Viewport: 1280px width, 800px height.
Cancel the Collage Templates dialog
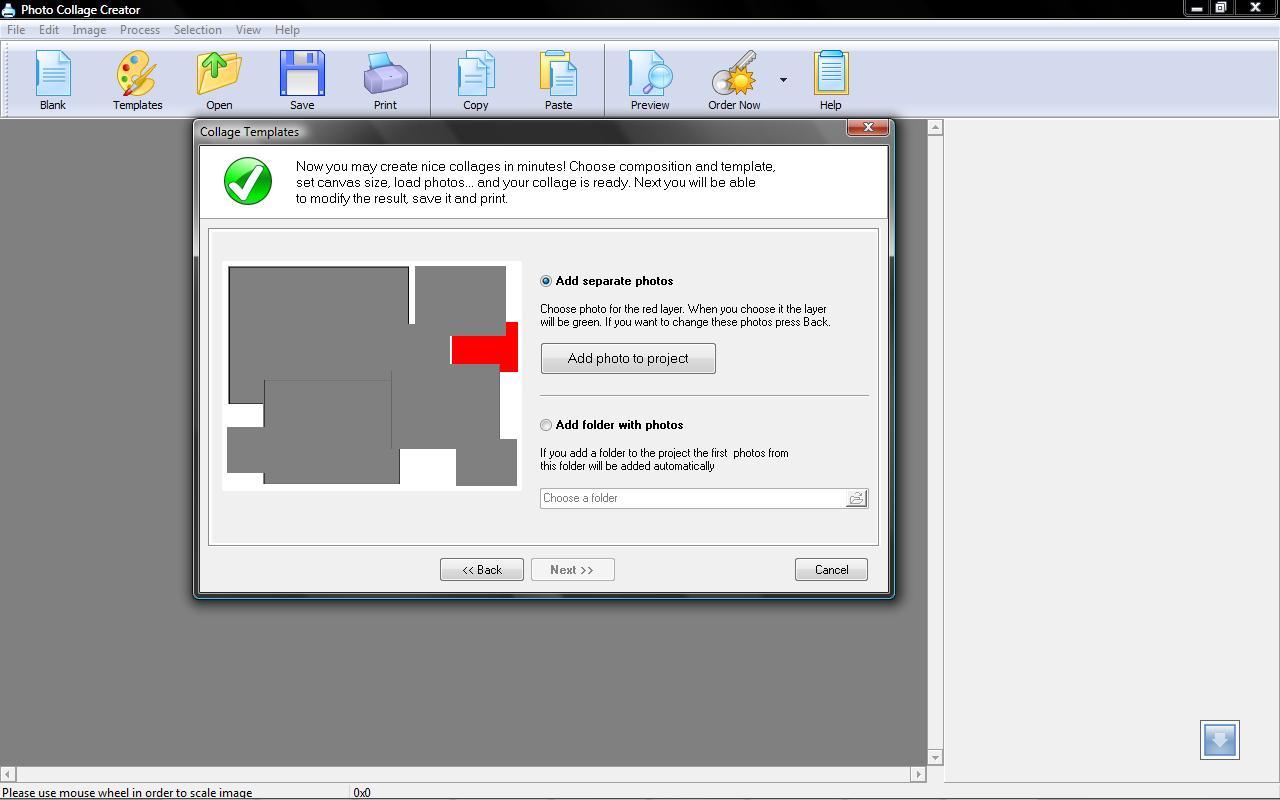tap(831, 569)
